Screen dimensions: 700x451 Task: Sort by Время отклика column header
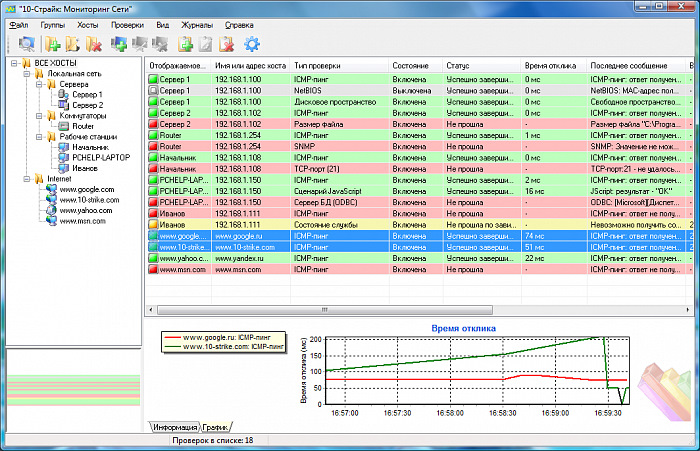point(550,65)
